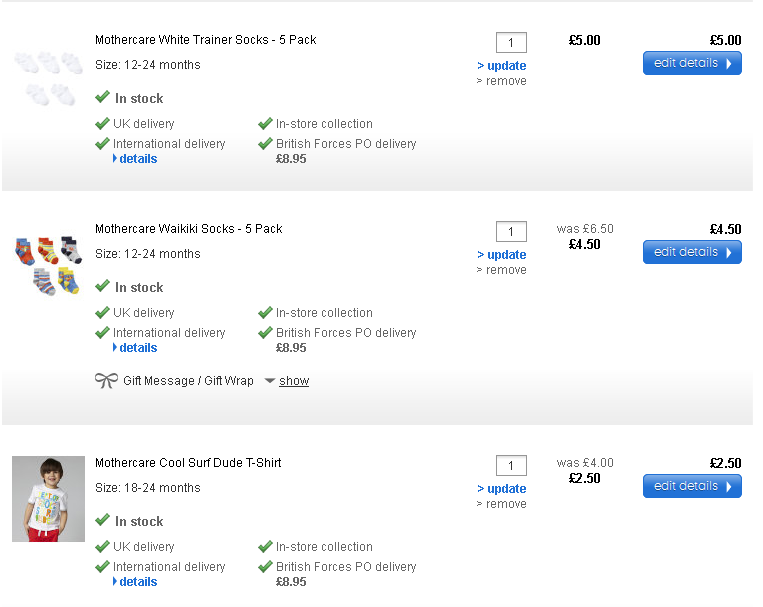Click quantity field for White Trainer Socks

point(511,43)
